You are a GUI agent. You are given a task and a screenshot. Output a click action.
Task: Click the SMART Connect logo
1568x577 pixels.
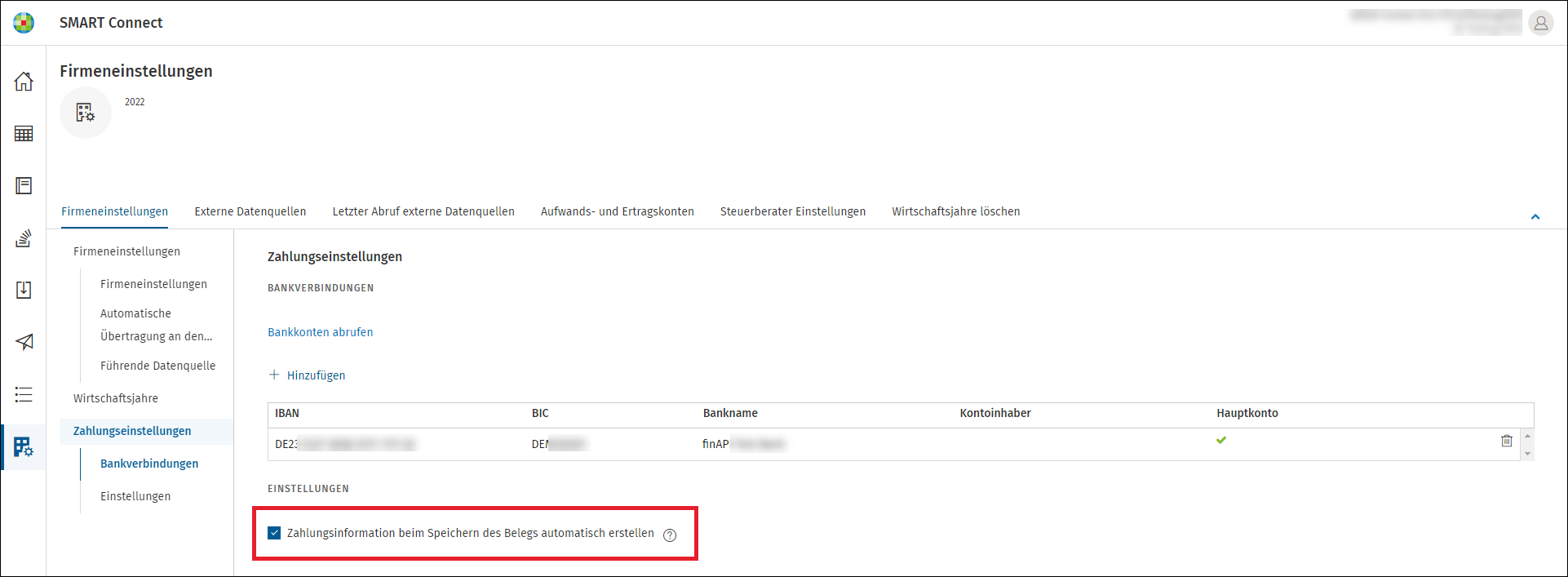tap(24, 23)
